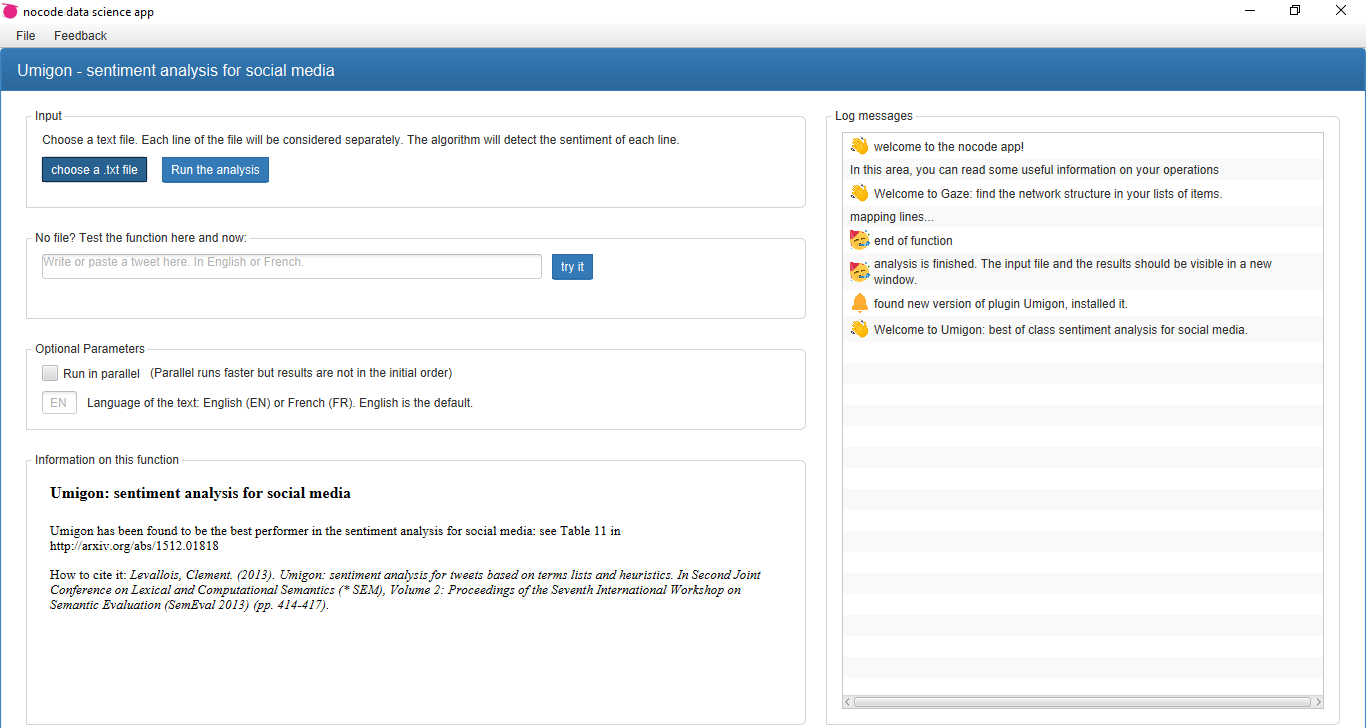The width and height of the screenshot is (1366, 728).
Task: Enable the Run in parallel checkbox
Action: tap(50, 373)
